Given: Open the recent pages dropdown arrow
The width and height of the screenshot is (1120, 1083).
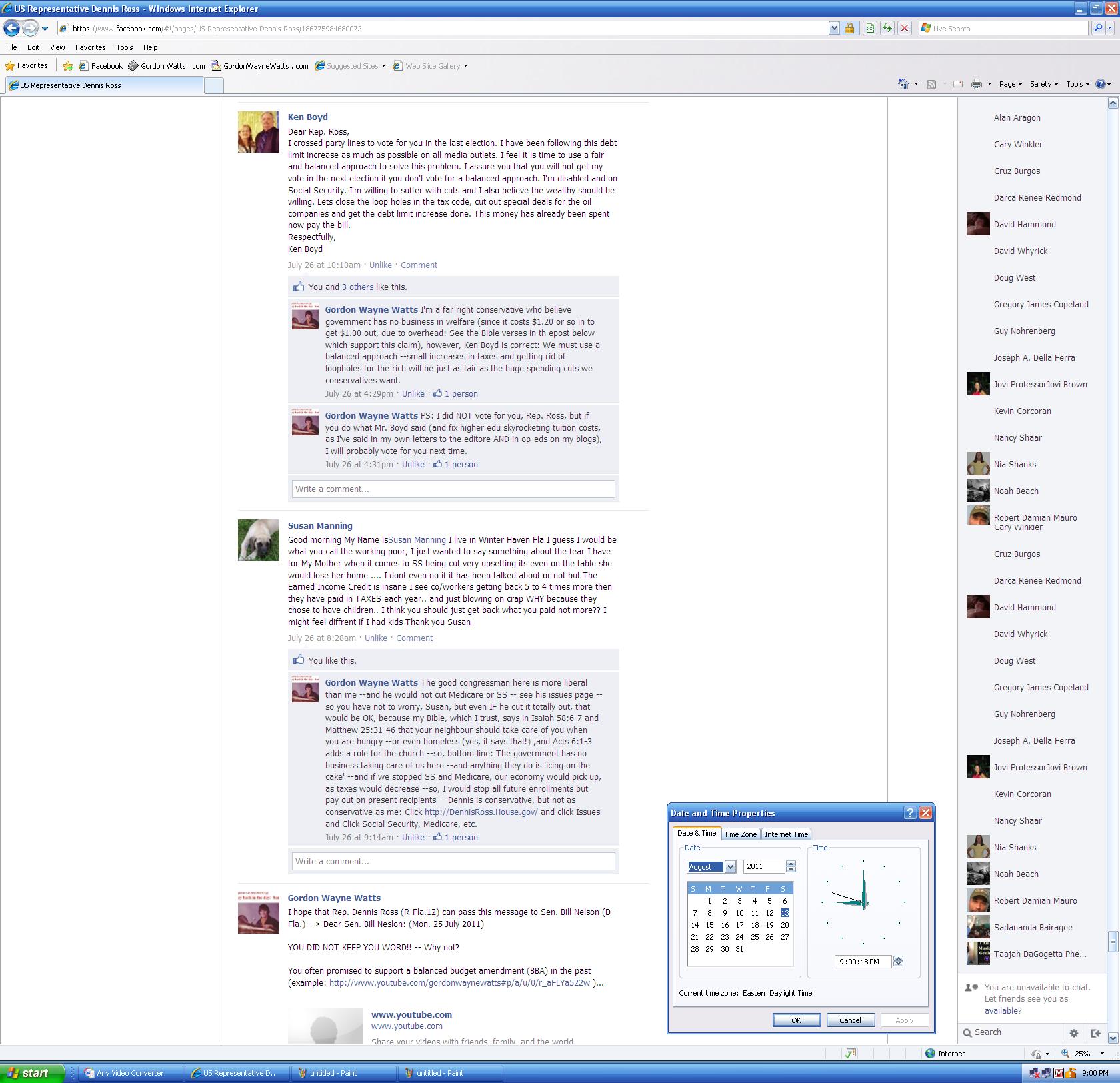Looking at the screenshot, I should click(45, 28).
